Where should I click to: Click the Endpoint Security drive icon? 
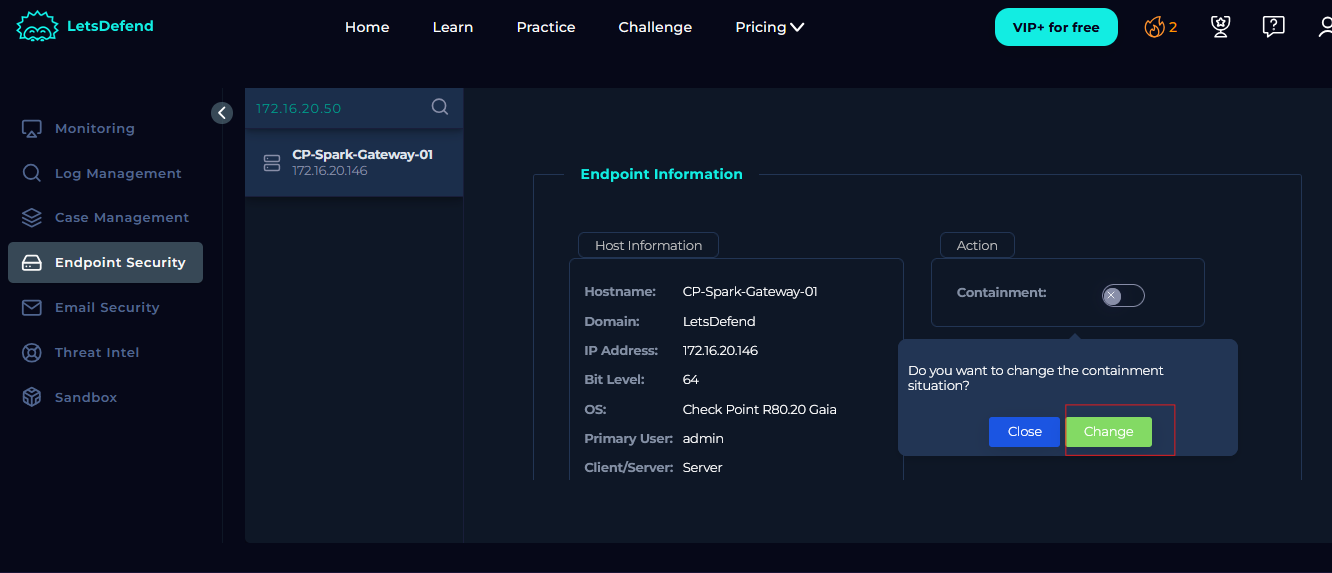(32, 263)
